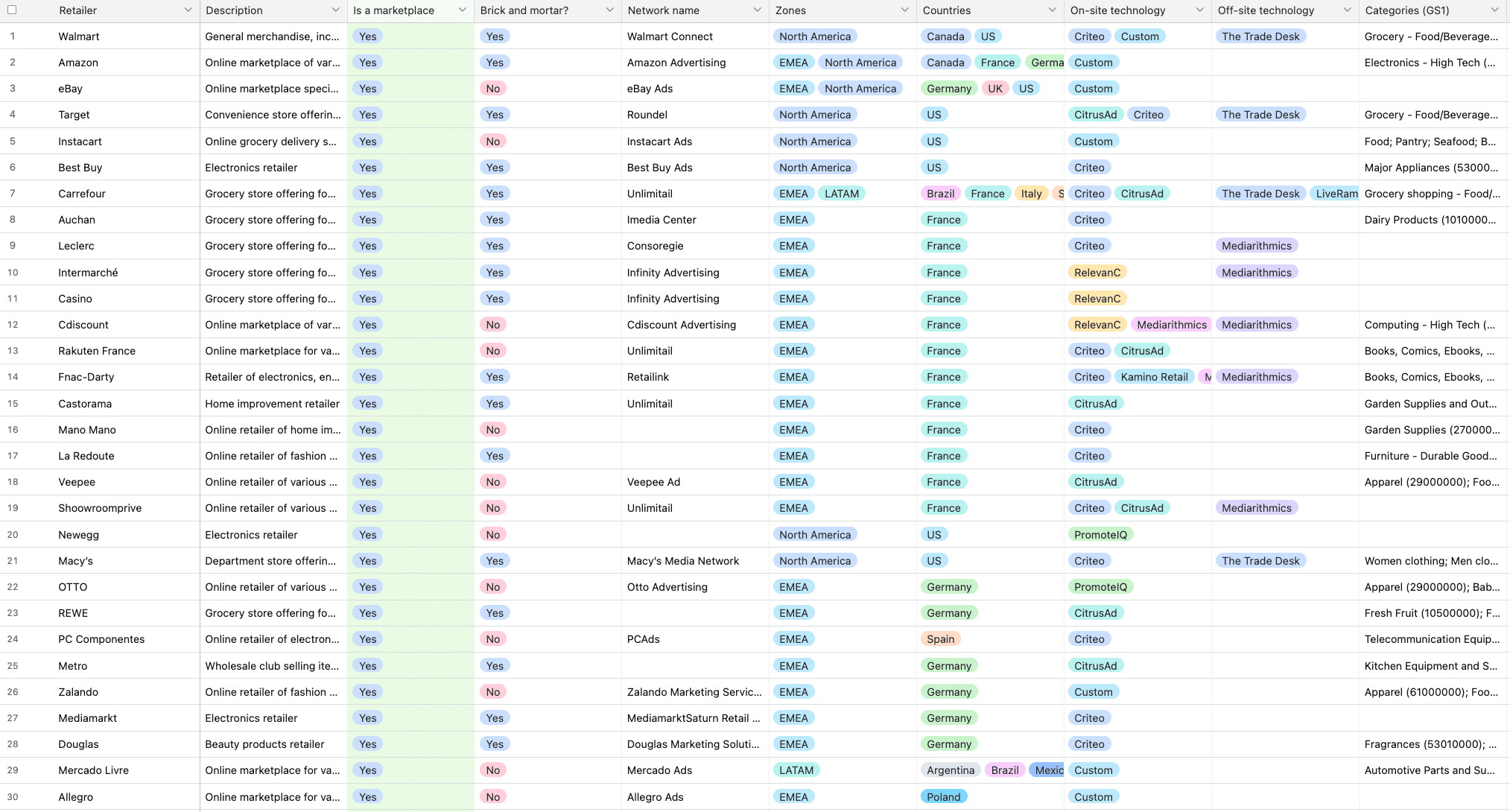This screenshot has height=812, width=1510.
Task: Click the Consoregie network cell
Action: [695, 246]
